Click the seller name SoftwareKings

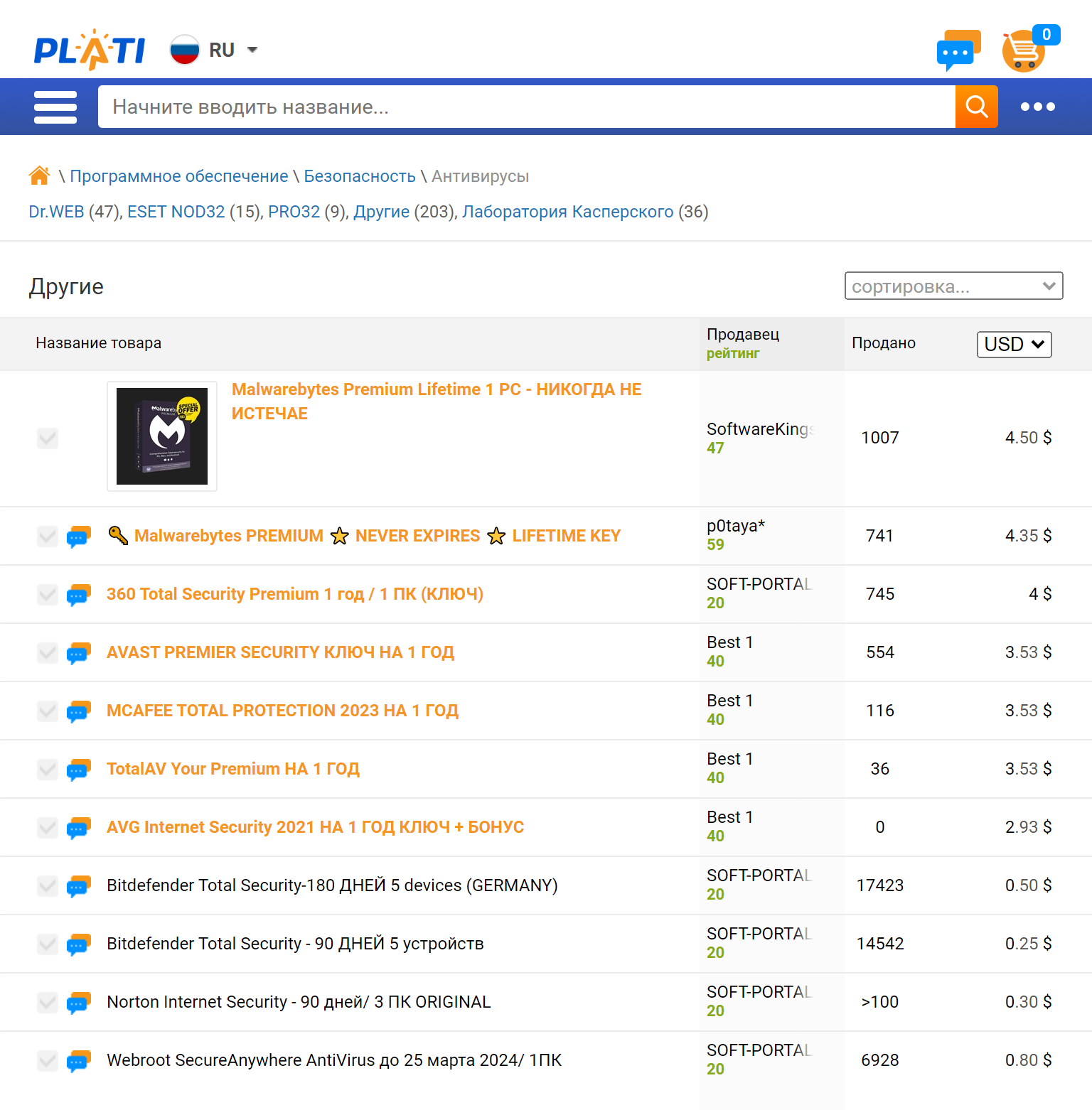point(761,429)
